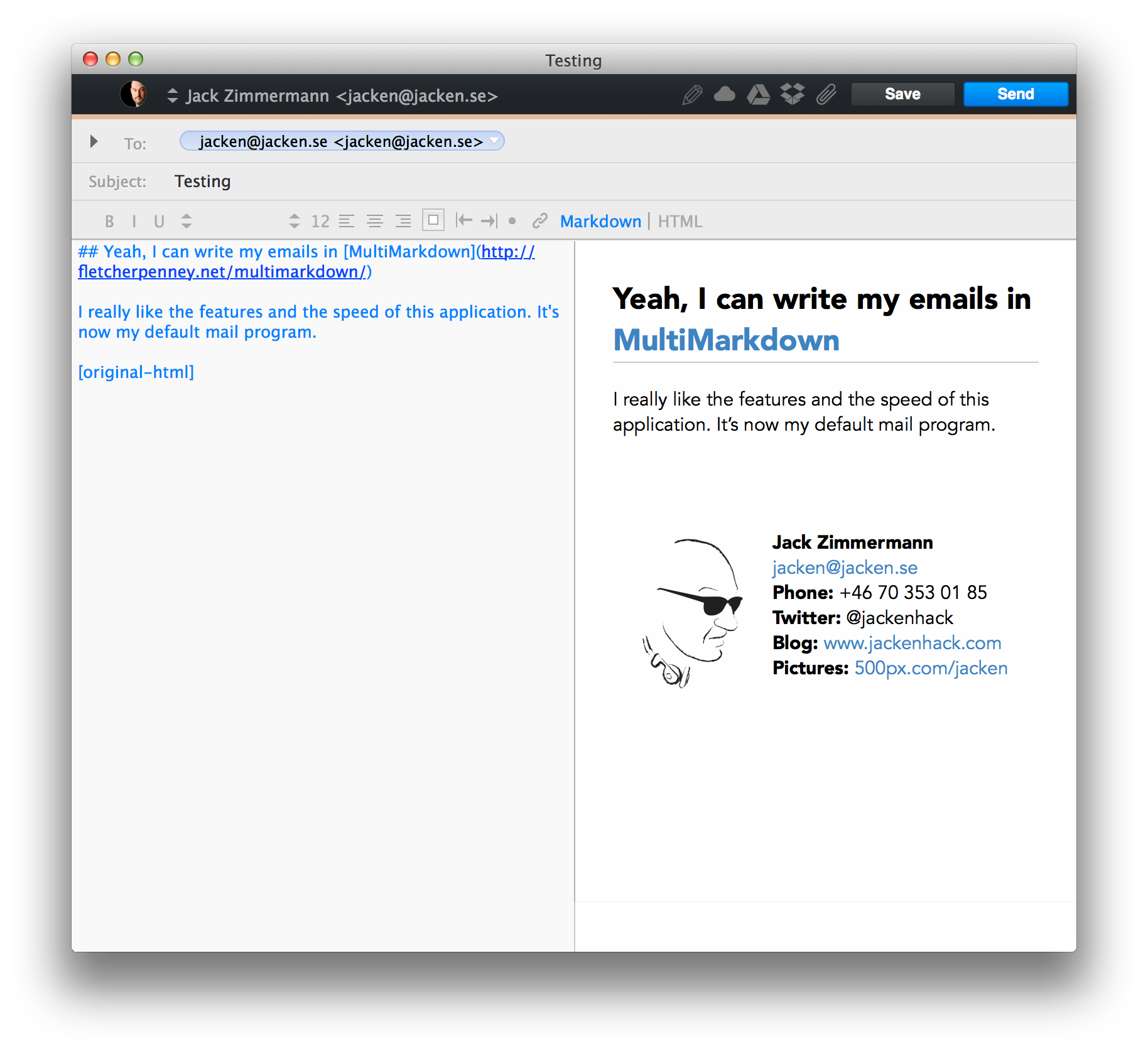Viewport: 1148px width, 1051px height.
Task: Click the font size value 12
Action: 320,221
